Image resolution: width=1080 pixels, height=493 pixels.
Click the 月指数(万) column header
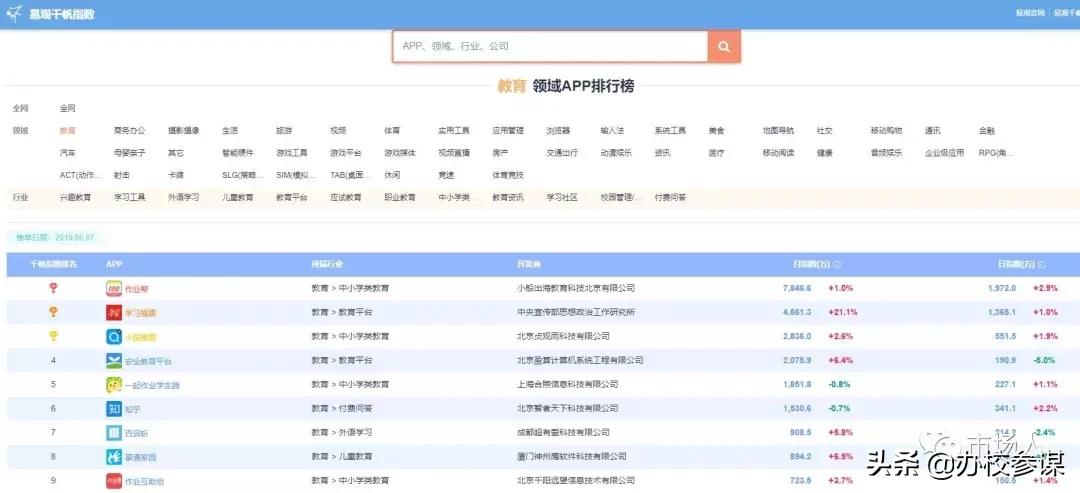point(811,264)
